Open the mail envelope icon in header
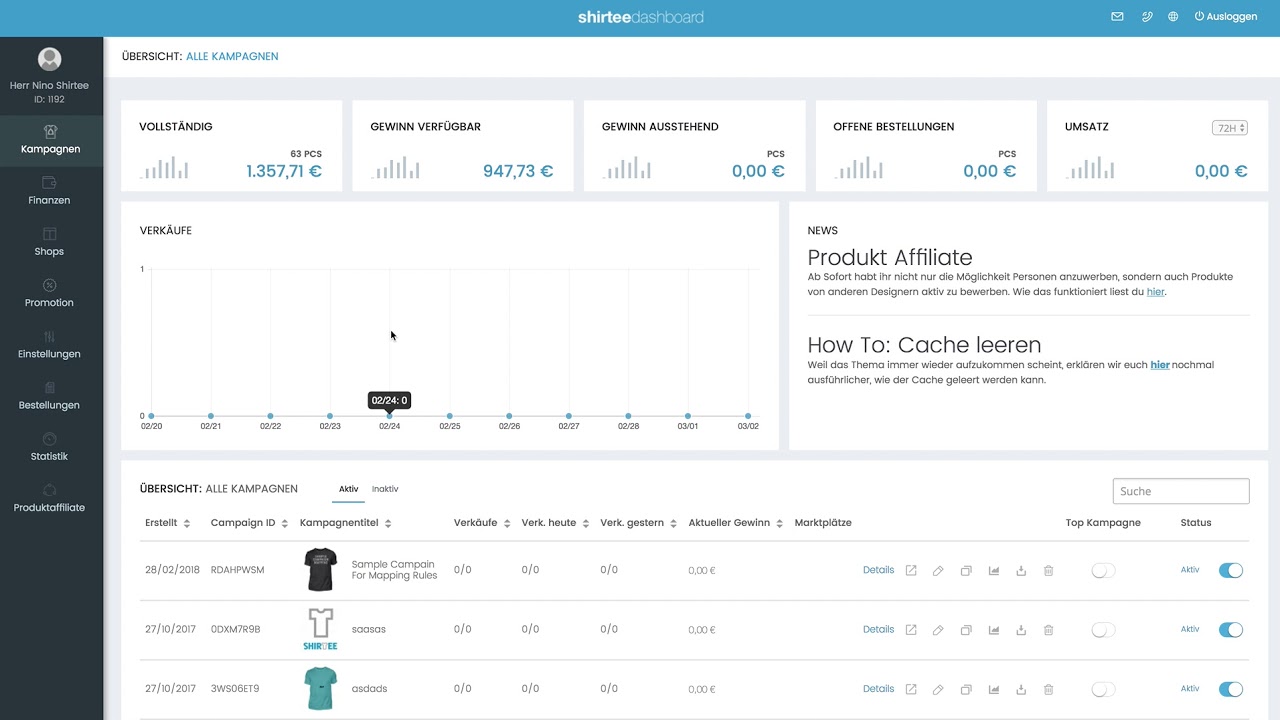 [1117, 17]
